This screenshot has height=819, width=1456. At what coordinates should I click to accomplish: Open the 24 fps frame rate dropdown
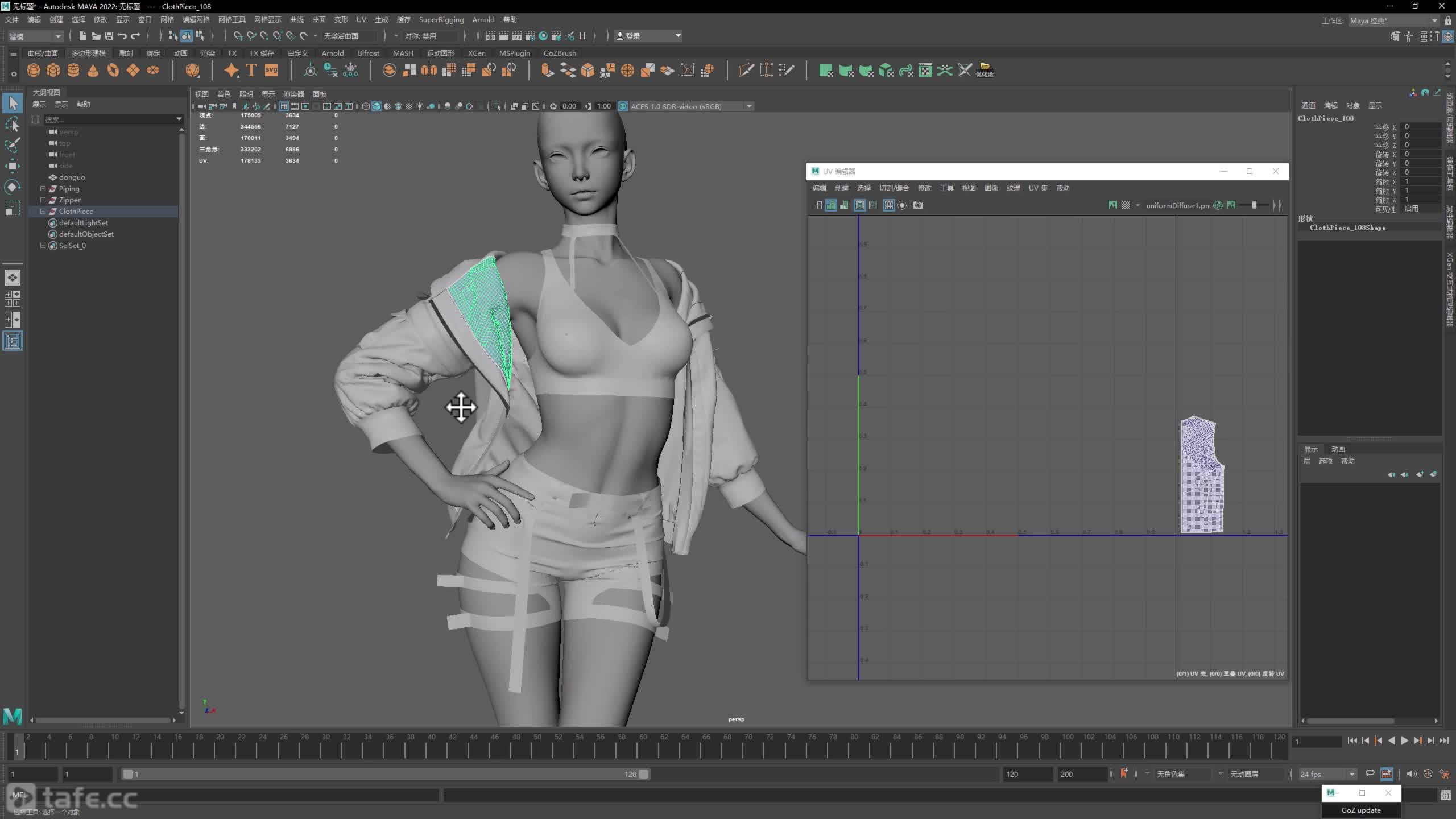(1327, 774)
